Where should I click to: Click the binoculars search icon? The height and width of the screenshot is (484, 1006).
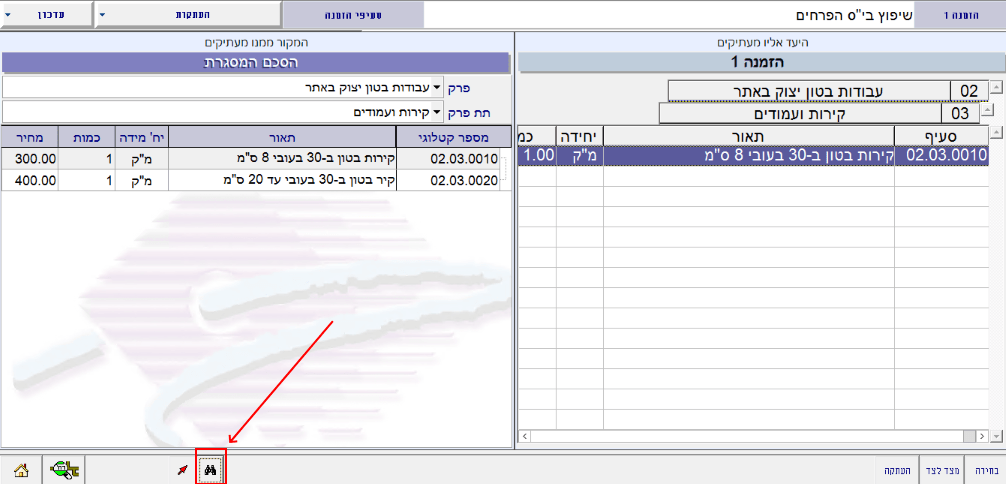[x=211, y=469]
